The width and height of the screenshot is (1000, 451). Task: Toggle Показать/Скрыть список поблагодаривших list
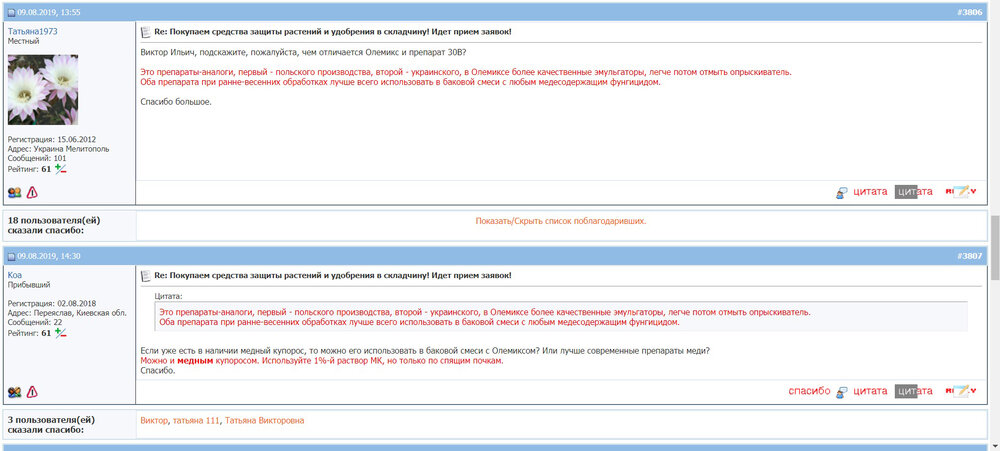(561, 221)
